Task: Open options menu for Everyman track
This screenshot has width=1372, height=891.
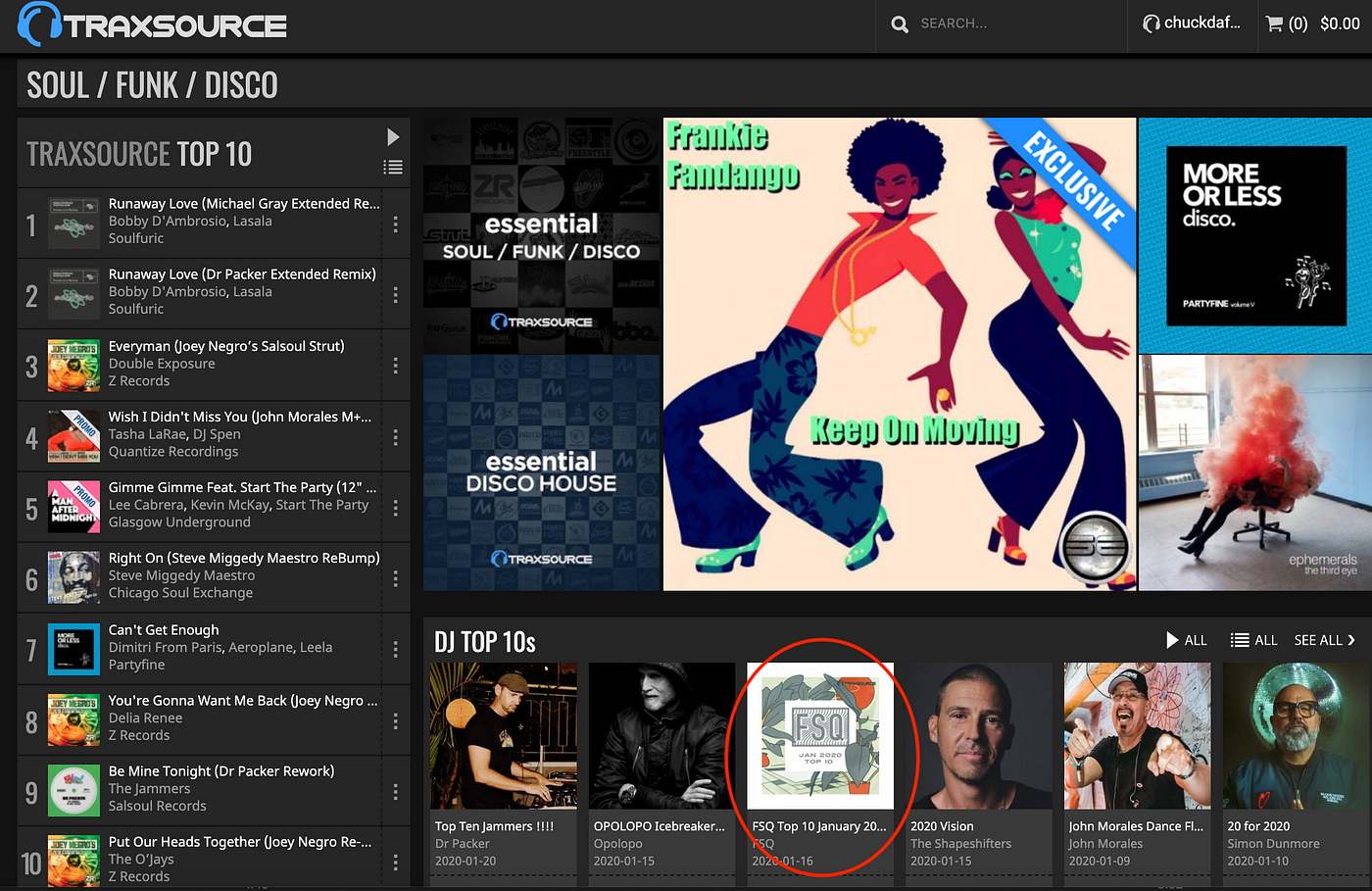Action: 395,366
